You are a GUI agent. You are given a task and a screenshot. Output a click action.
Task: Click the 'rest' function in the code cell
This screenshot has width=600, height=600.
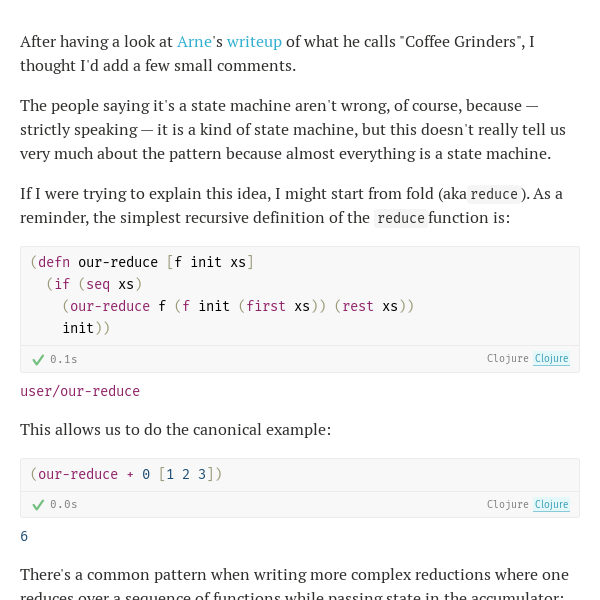point(358,306)
